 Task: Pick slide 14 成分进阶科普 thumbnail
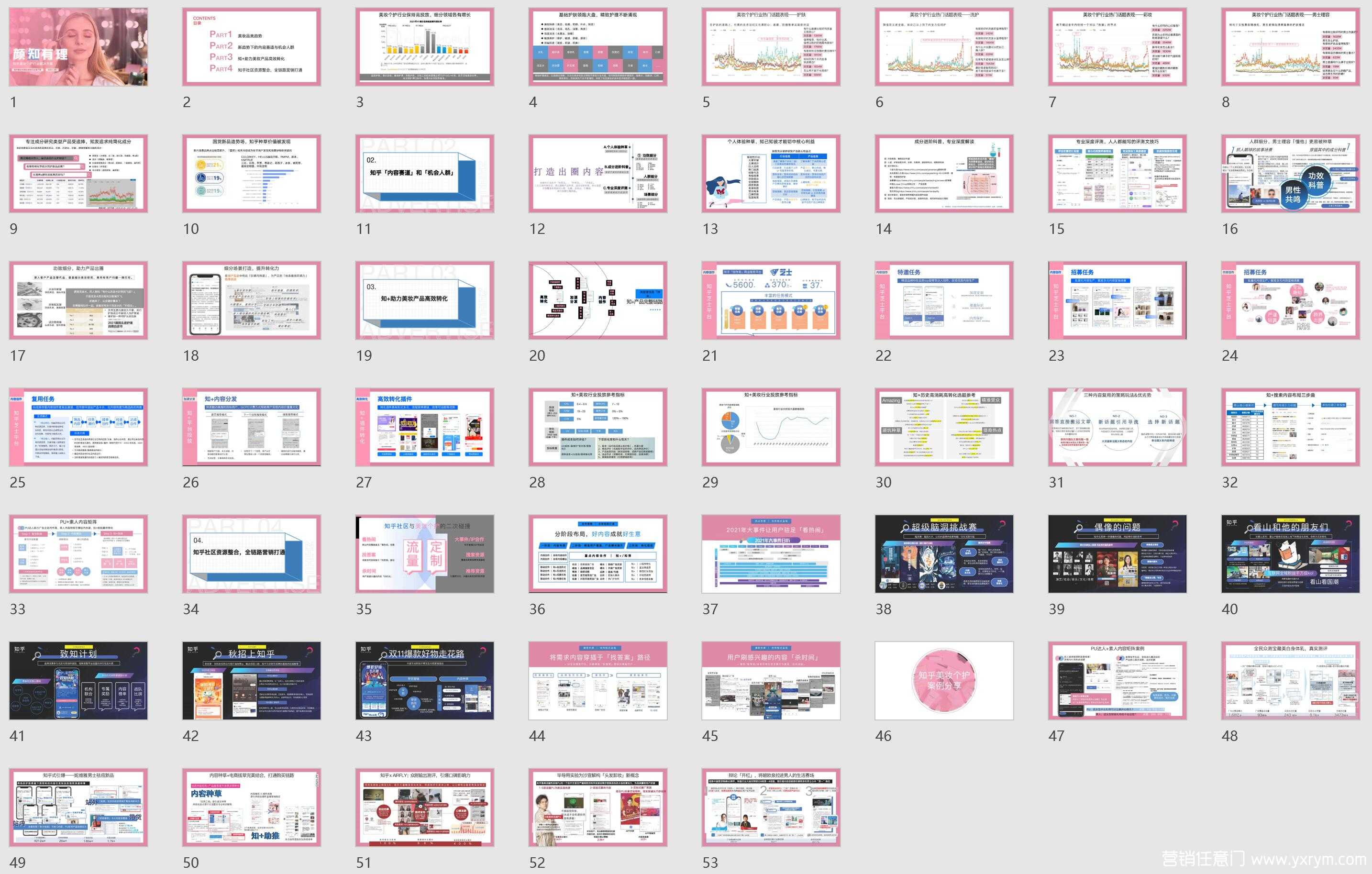[944, 174]
